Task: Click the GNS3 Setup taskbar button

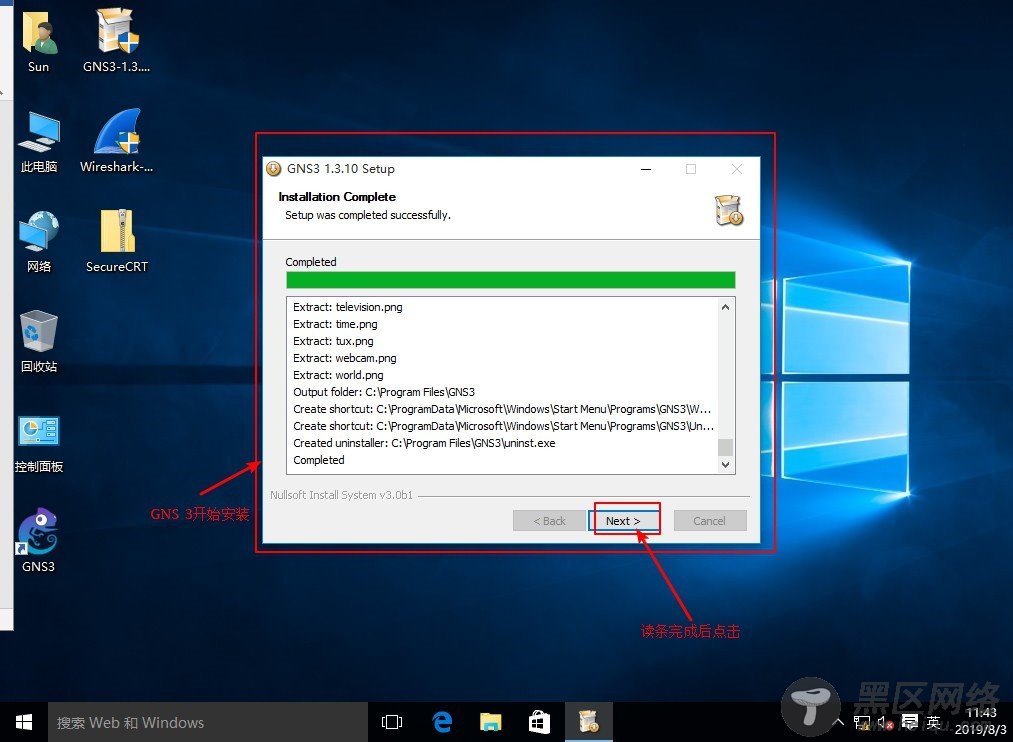Action: (x=589, y=722)
